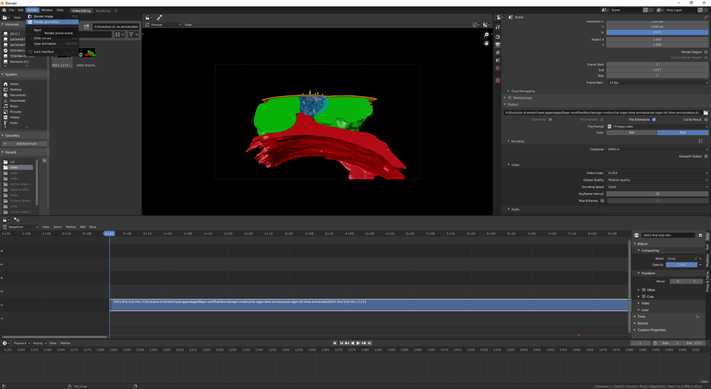Click the Jump to Start playback icon

pyautogui.click(x=336, y=343)
